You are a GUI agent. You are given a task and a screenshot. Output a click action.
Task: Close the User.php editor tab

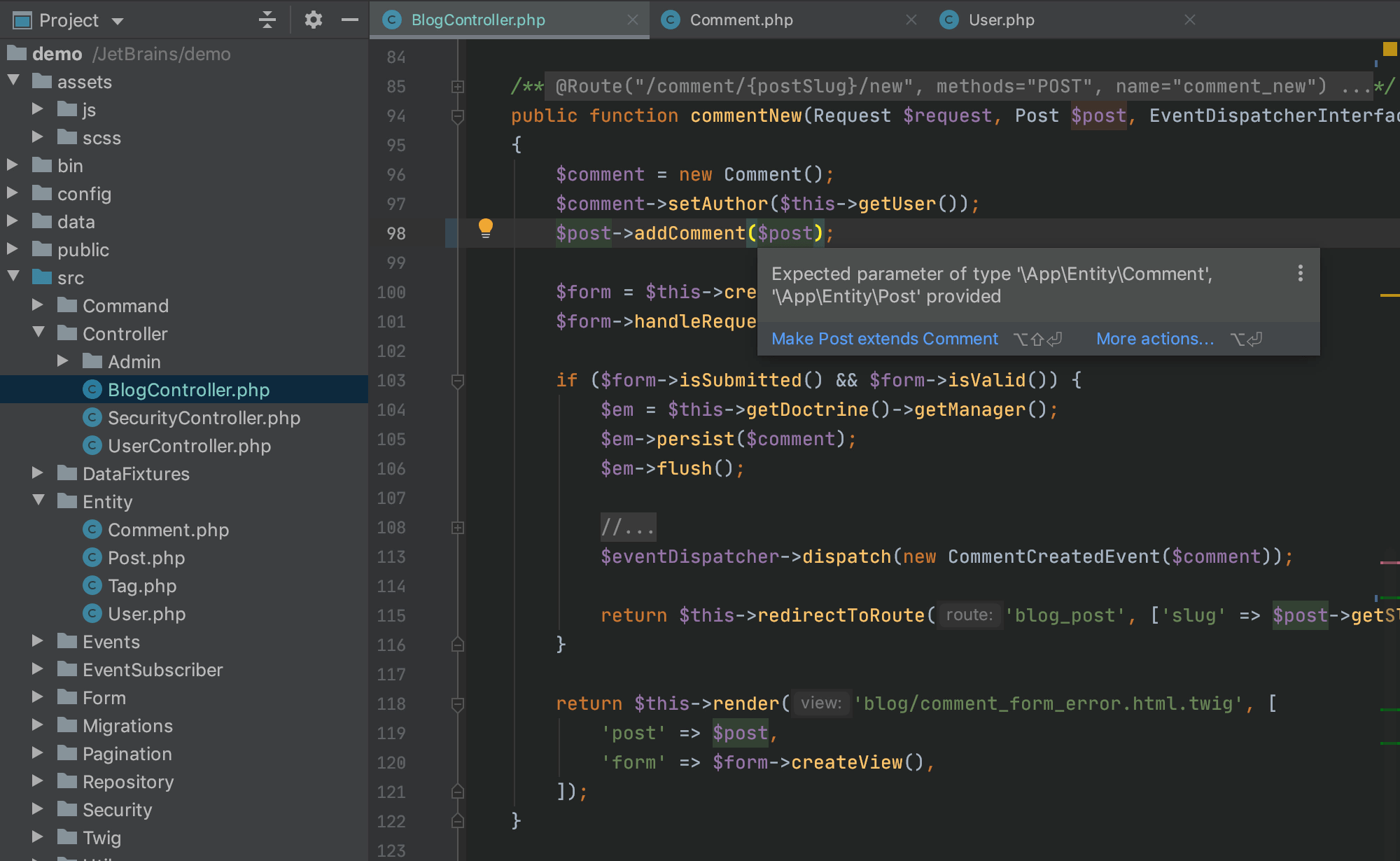(1190, 20)
